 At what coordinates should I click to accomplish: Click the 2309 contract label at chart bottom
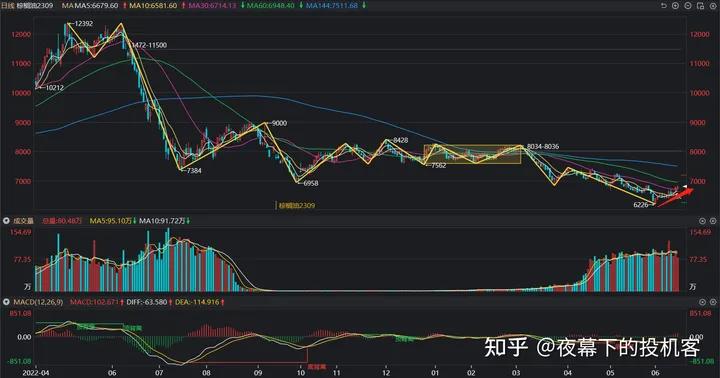pyautogui.click(x=297, y=205)
